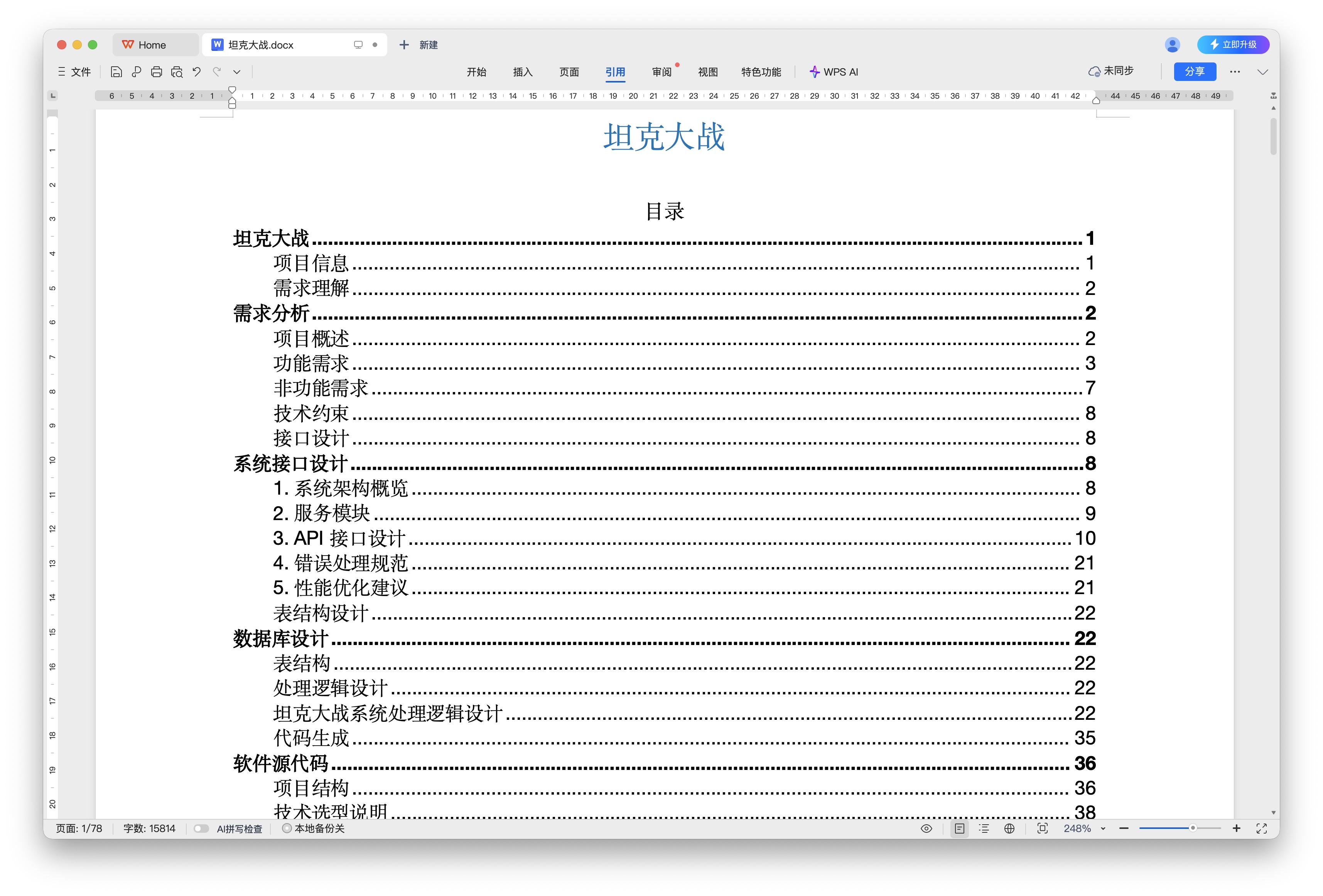Switch to web layout globe icon
Image resolution: width=1323 pixels, height=896 pixels.
[1009, 828]
